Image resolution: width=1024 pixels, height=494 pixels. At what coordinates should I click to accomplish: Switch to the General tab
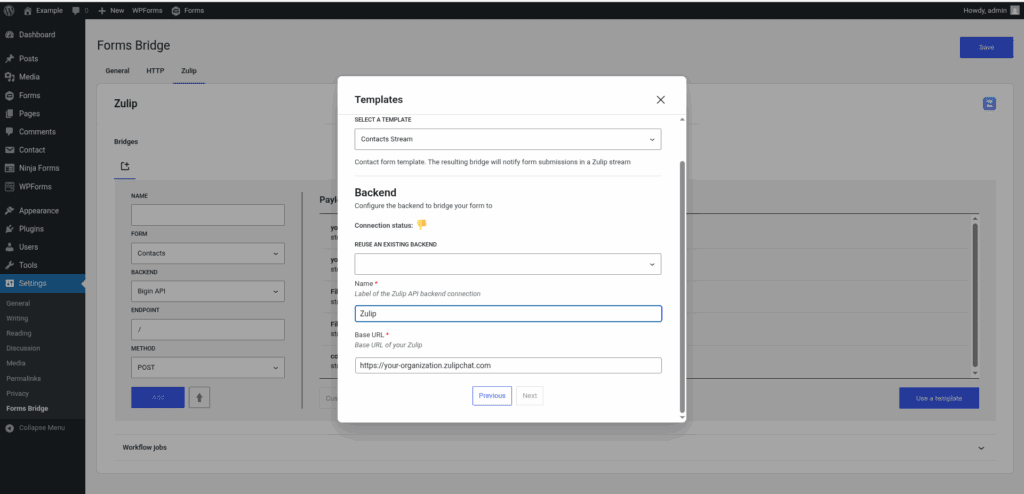click(118, 71)
